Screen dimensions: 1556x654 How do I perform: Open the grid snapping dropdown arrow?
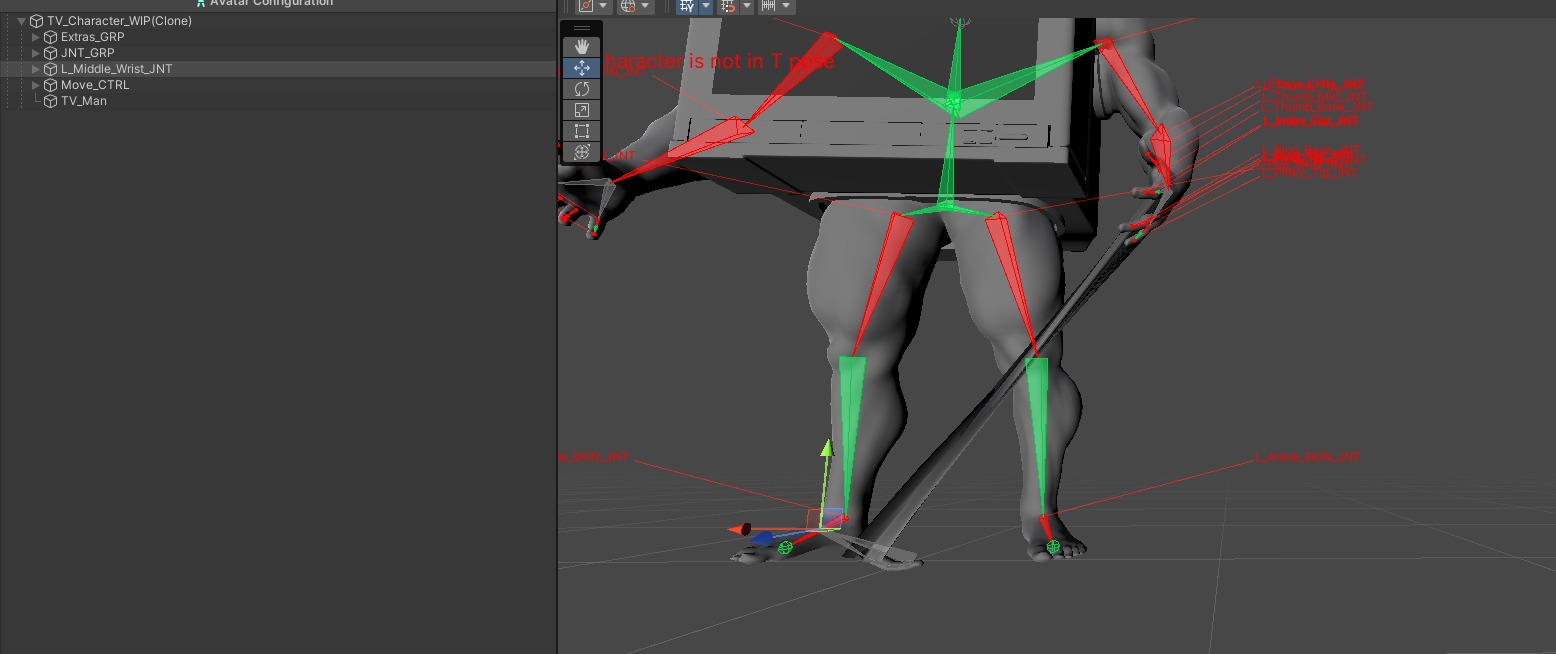(x=706, y=6)
